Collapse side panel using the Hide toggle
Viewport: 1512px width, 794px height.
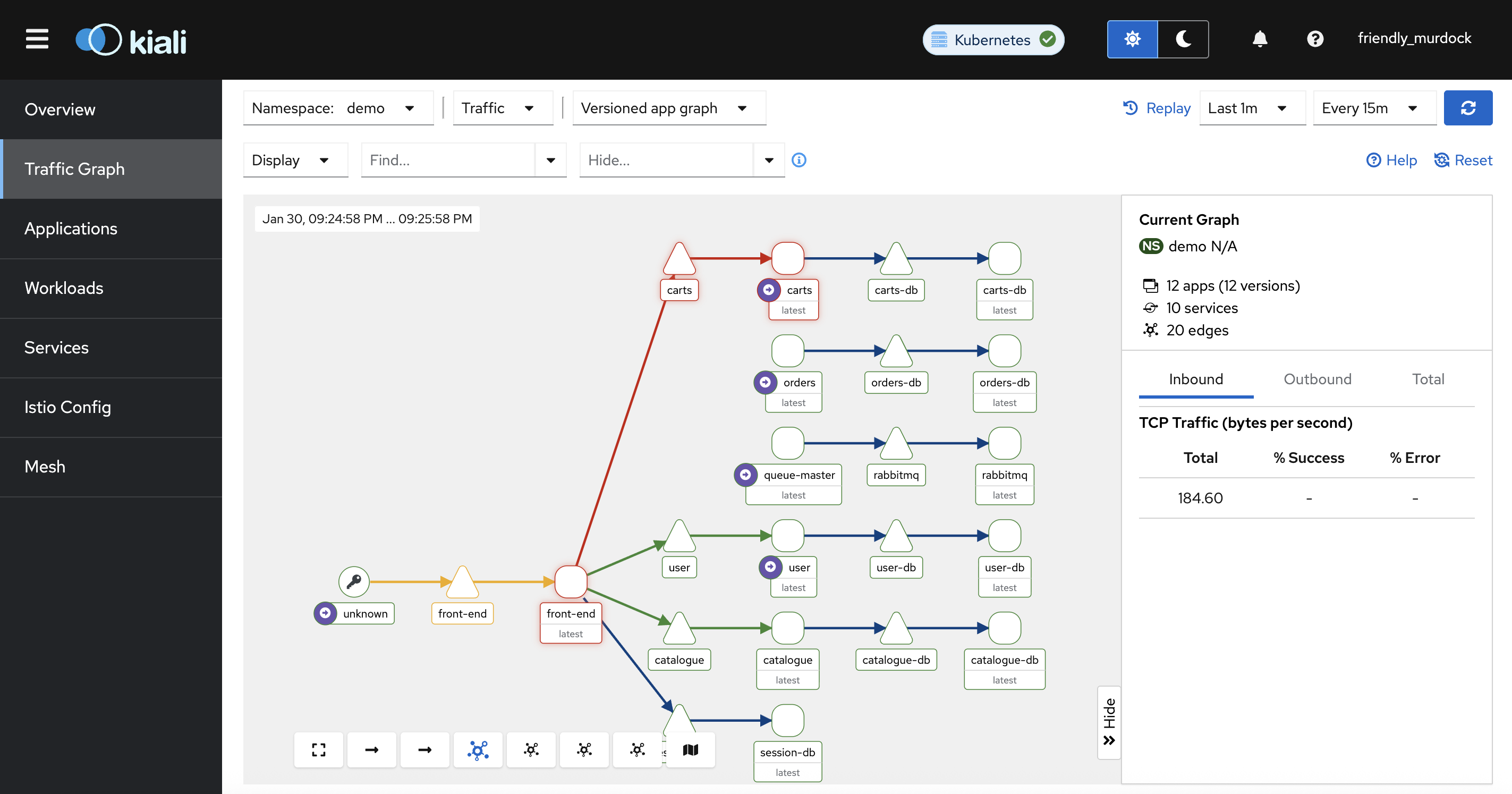pos(1109,722)
